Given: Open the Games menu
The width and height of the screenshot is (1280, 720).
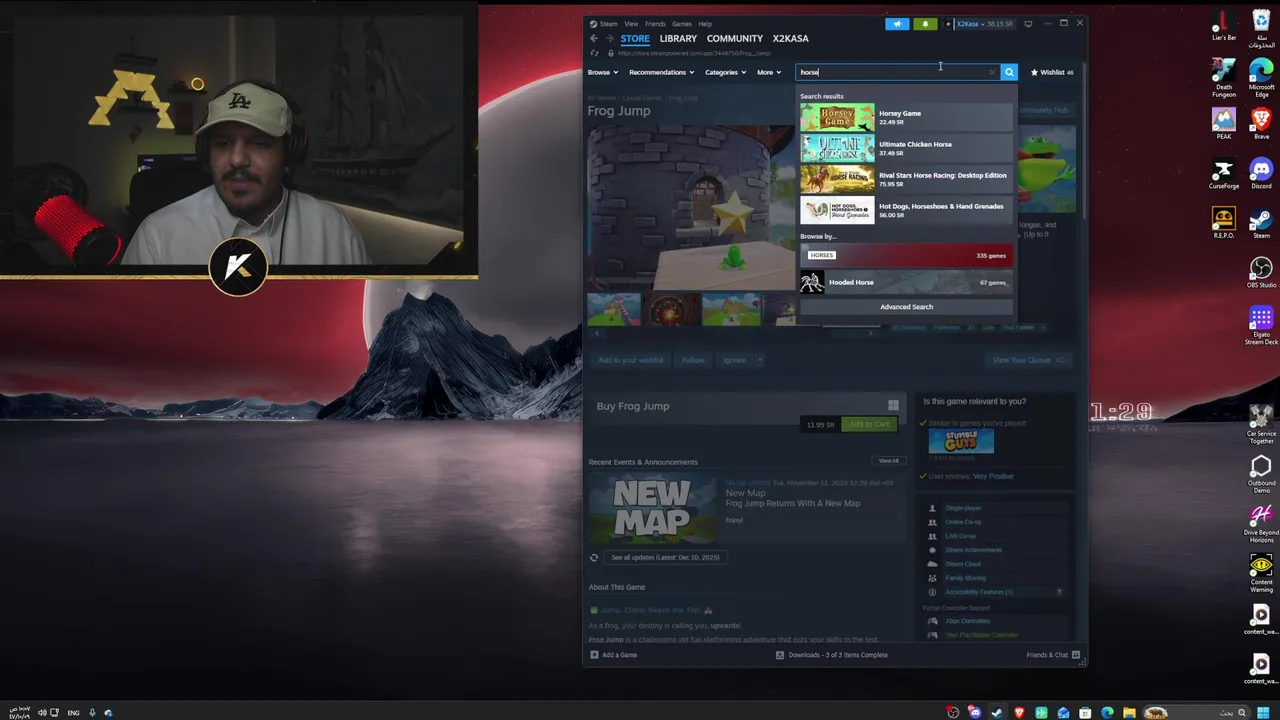Looking at the screenshot, I should click(x=682, y=24).
